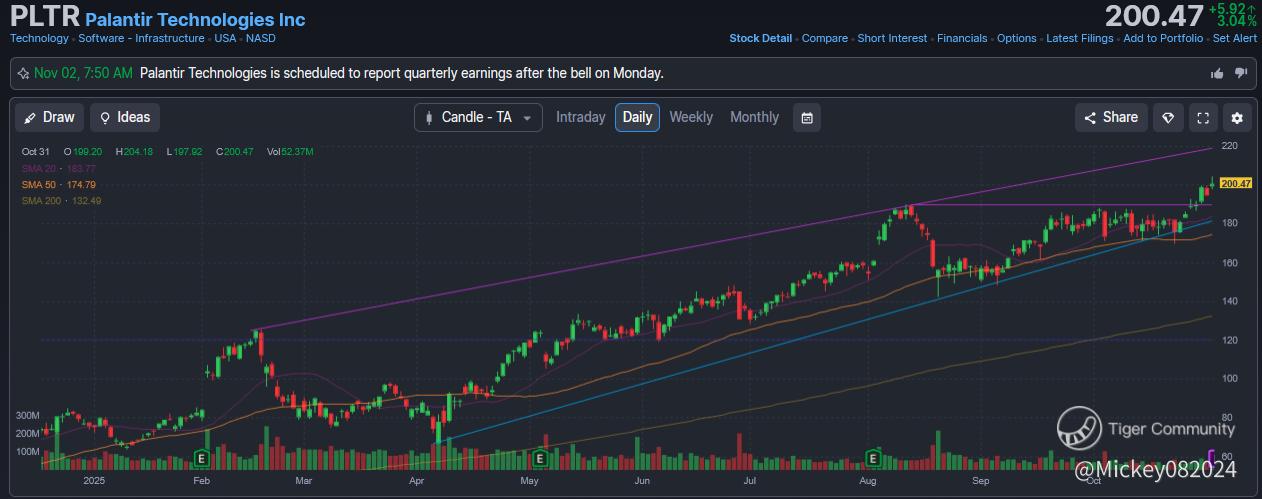The width and height of the screenshot is (1262, 499).
Task: Open Palantir Technologies Inc company link
Action: coord(196,19)
